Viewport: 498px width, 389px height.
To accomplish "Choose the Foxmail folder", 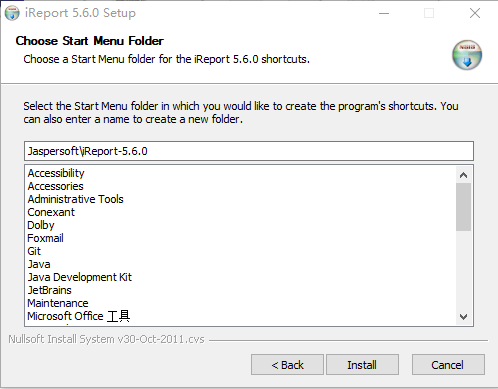I will (45, 238).
